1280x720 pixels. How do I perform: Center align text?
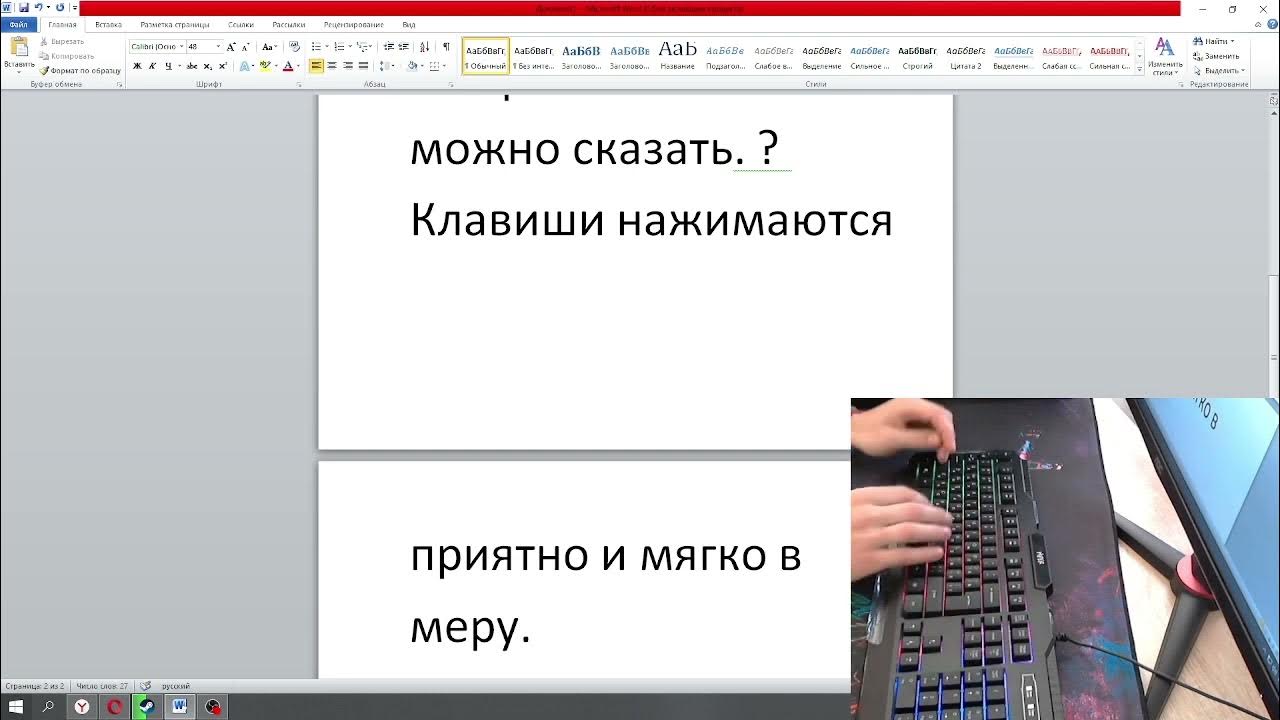(332, 66)
